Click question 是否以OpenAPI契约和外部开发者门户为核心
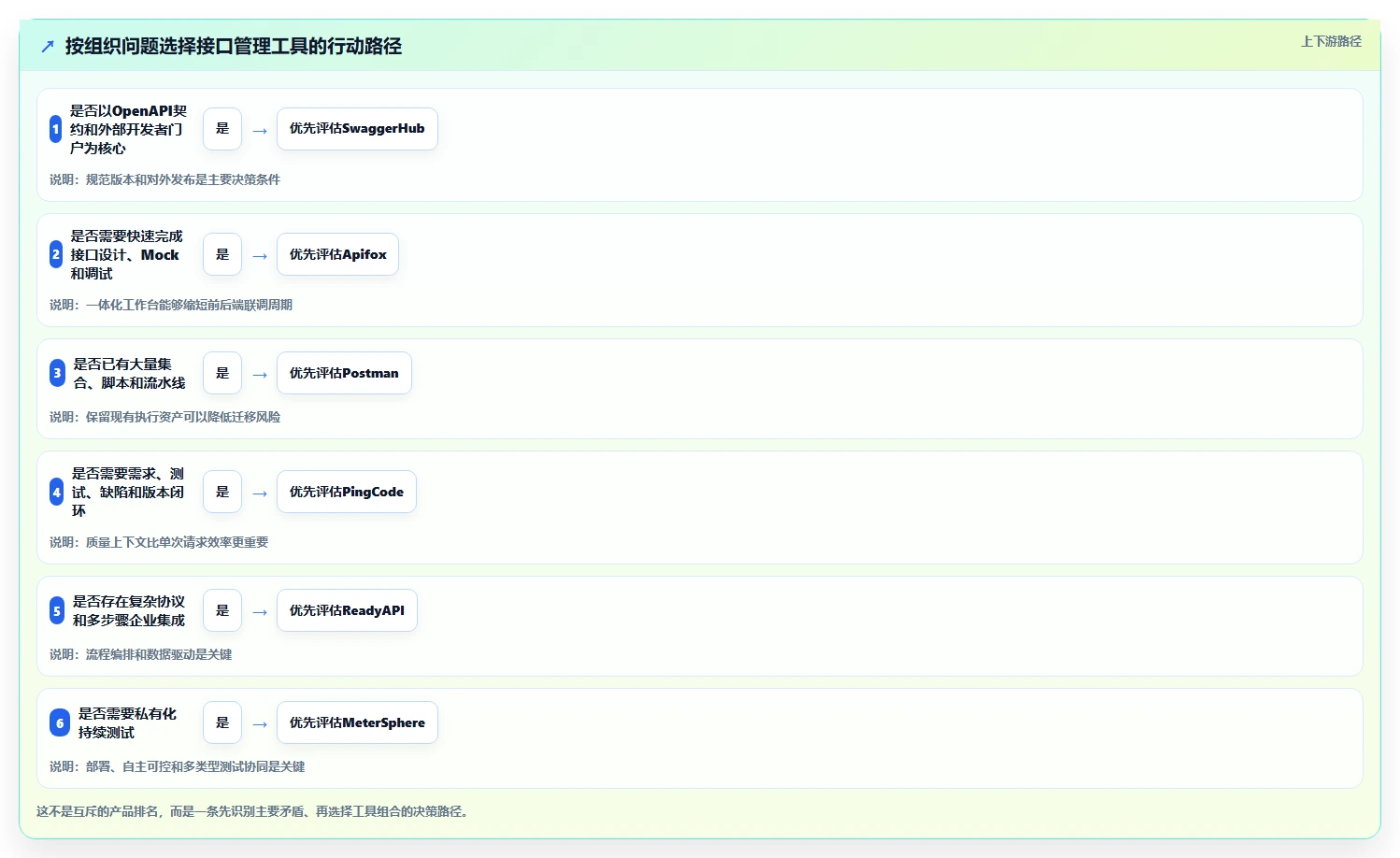 [128, 129]
